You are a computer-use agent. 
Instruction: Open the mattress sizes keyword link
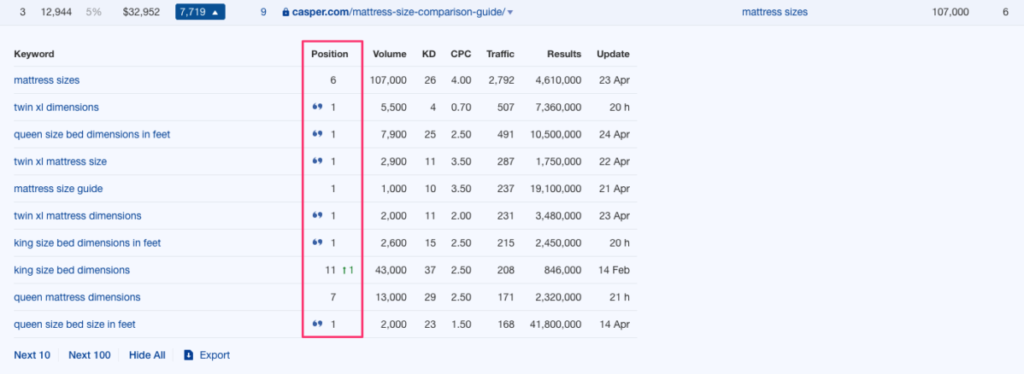coord(47,80)
